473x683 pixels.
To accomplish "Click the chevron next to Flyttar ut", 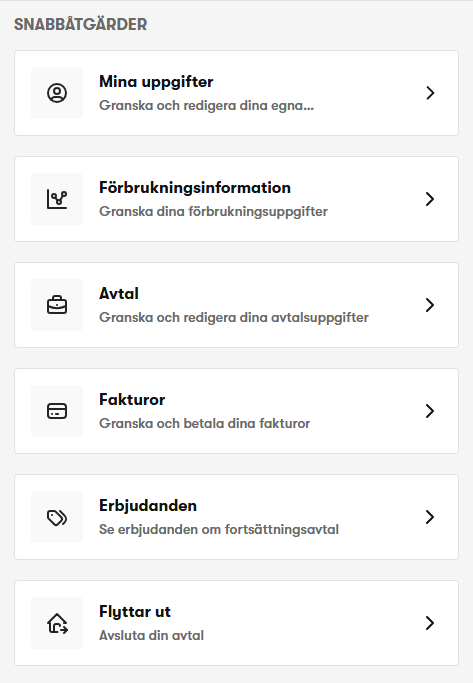I will coord(430,623).
